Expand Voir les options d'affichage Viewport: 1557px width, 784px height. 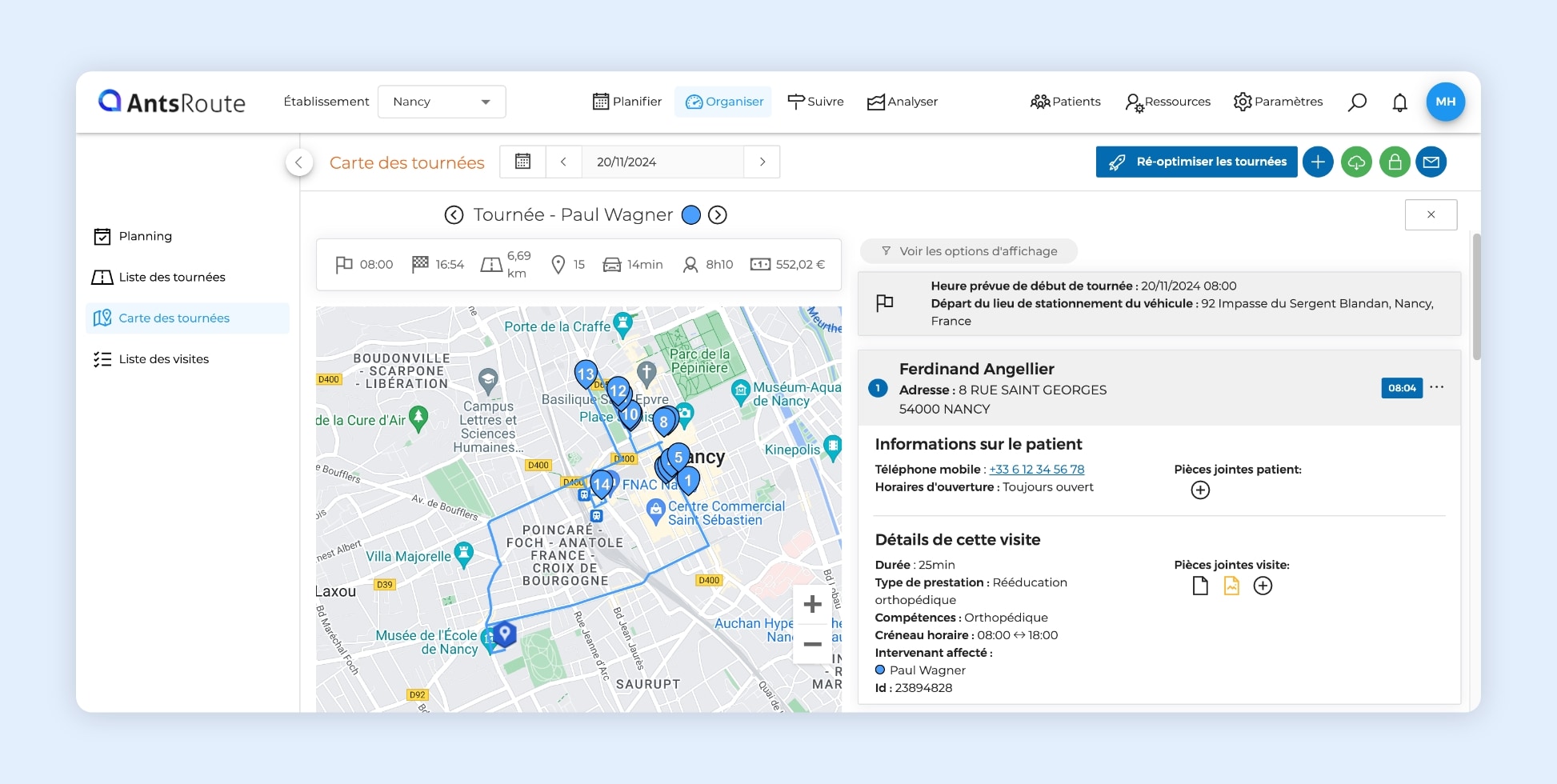[x=969, y=251]
